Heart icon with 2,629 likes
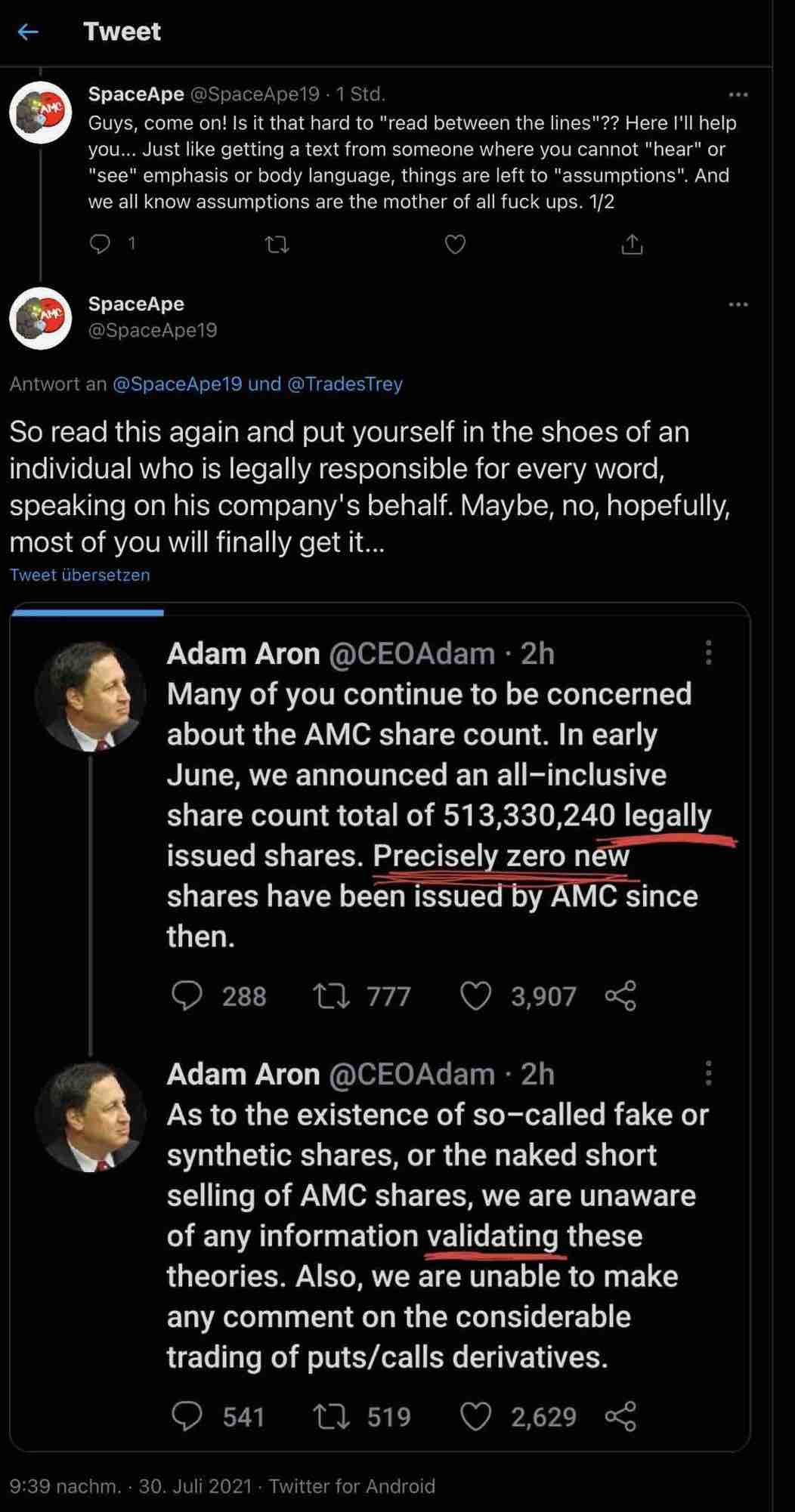Screen dimensions: 795x1512 [x=476, y=1416]
